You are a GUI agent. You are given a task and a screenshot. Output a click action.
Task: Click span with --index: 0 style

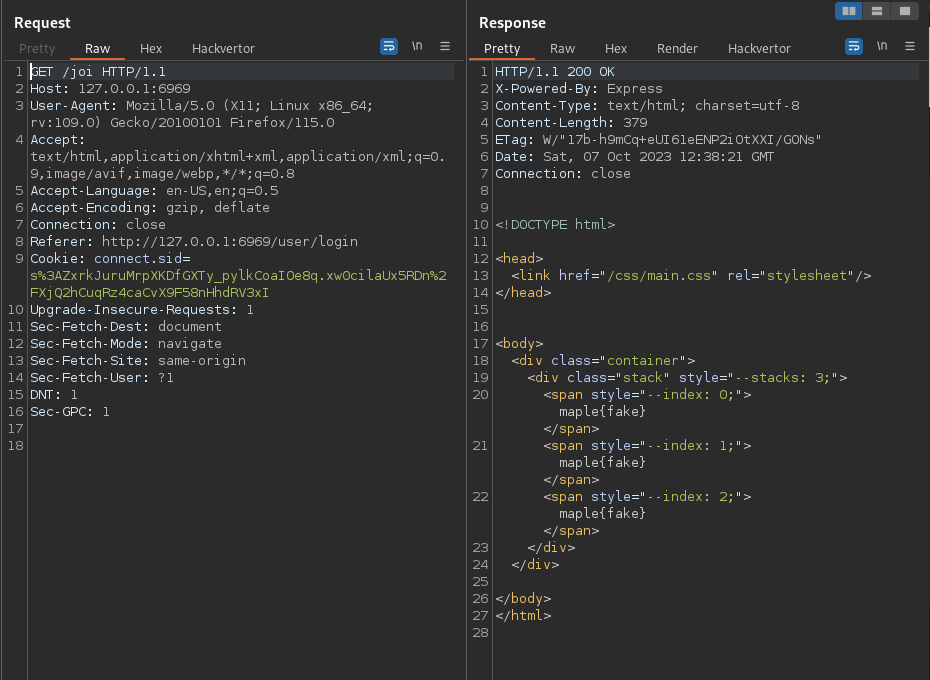(x=648, y=395)
